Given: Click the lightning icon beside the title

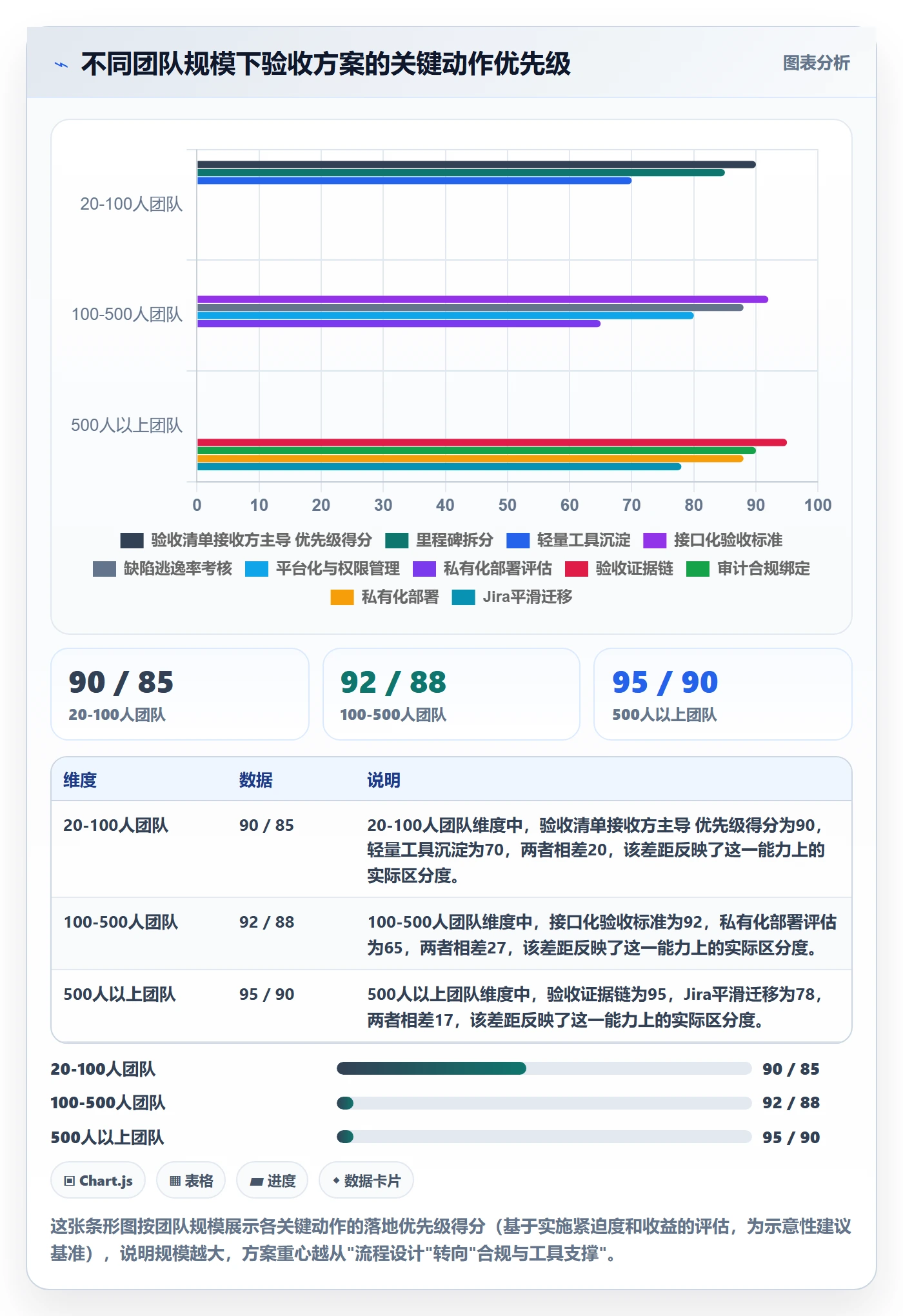Looking at the screenshot, I should coord(61,65).
